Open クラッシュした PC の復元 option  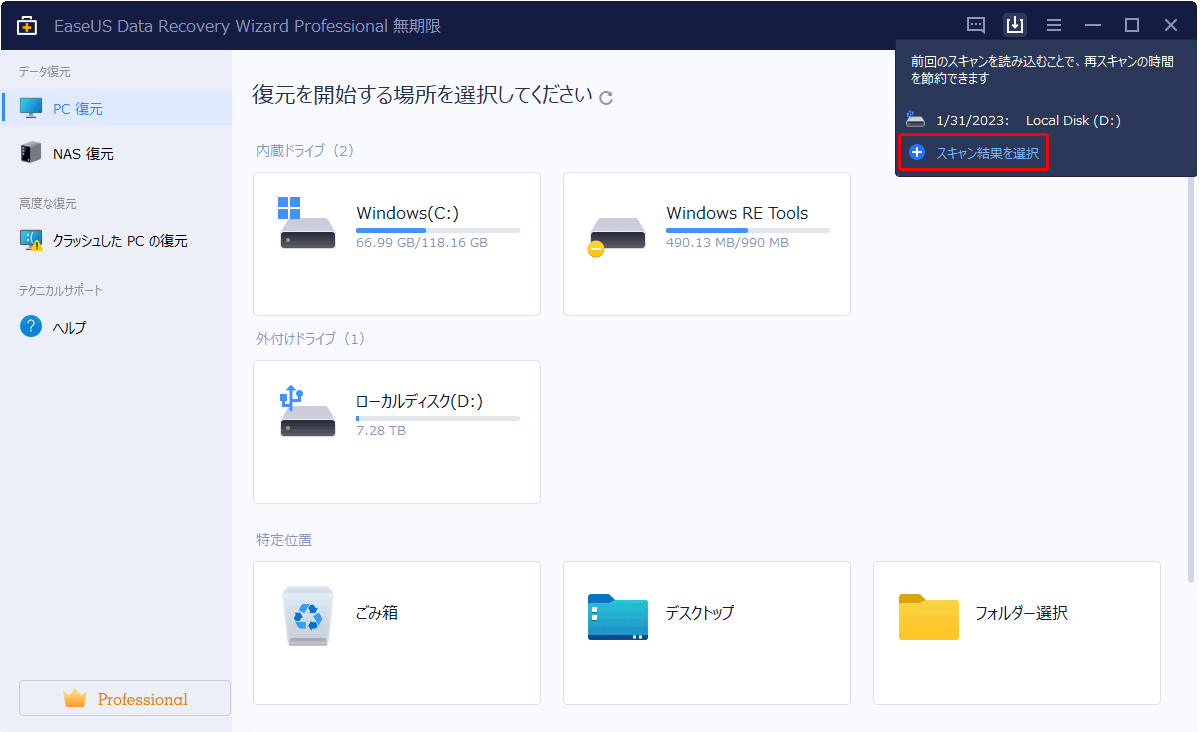[x=116, y=240]
